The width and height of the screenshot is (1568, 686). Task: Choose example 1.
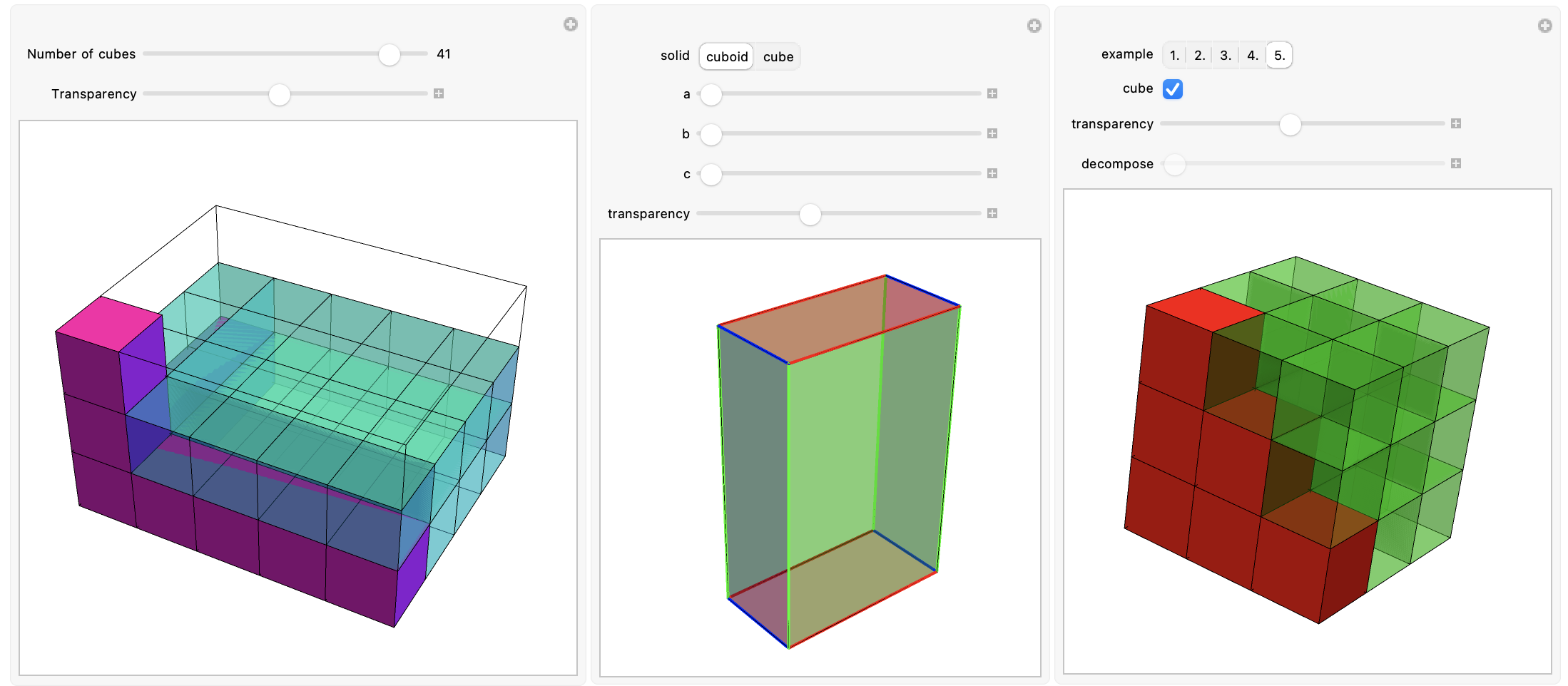point(1174,55)
